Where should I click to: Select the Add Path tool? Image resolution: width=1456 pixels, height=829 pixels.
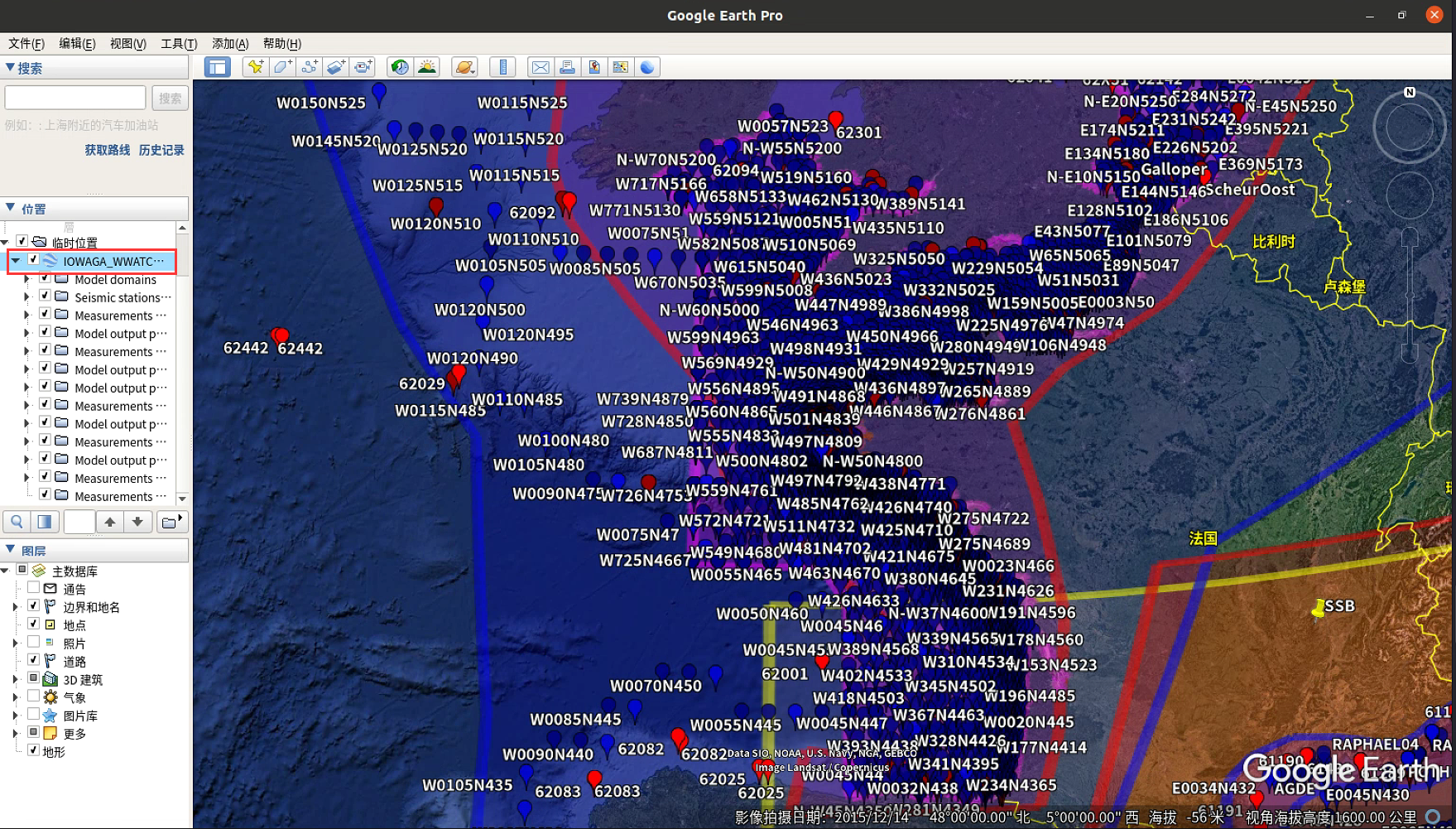pyautogui.click(x=310, y=67)
